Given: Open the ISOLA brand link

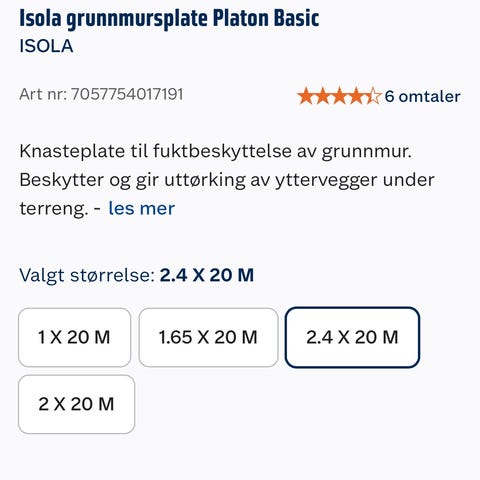Looking at the screenshot, I should click(46, 46).
